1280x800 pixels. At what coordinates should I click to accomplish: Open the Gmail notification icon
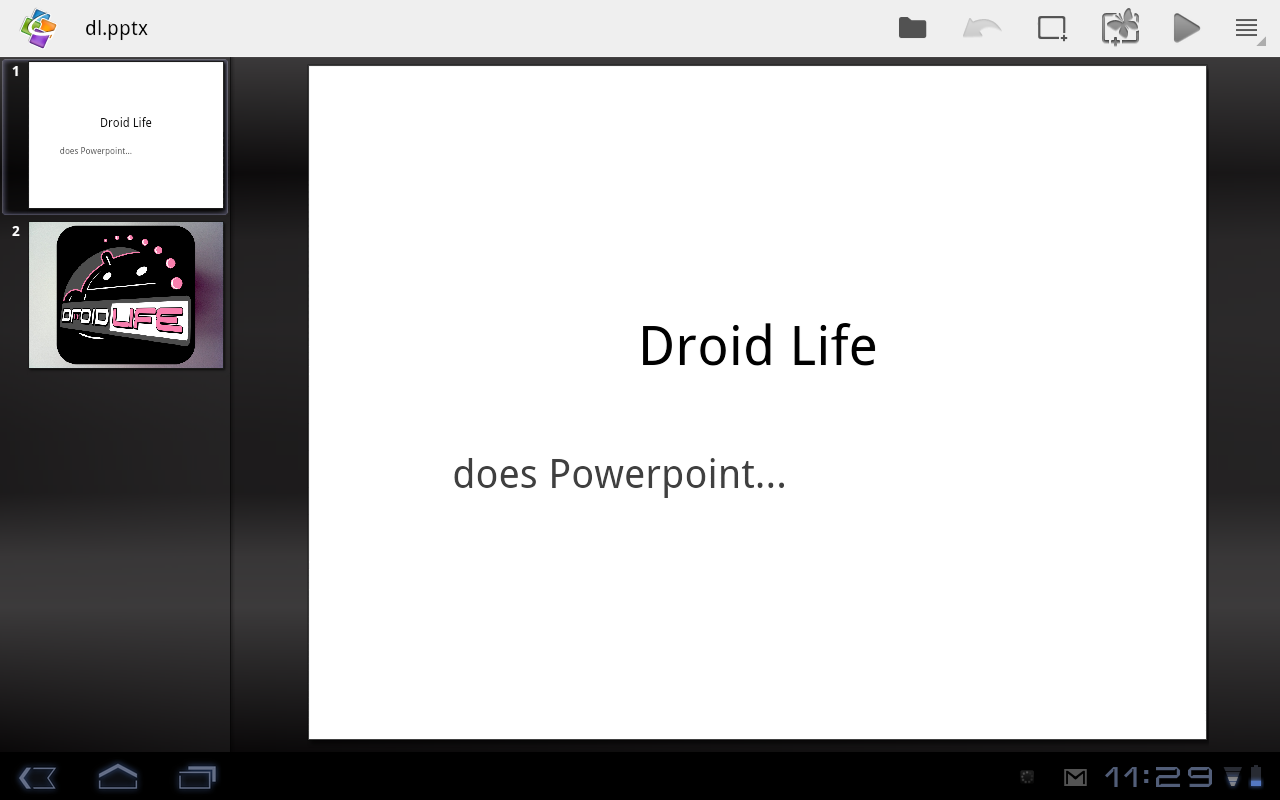point(1075,777)
